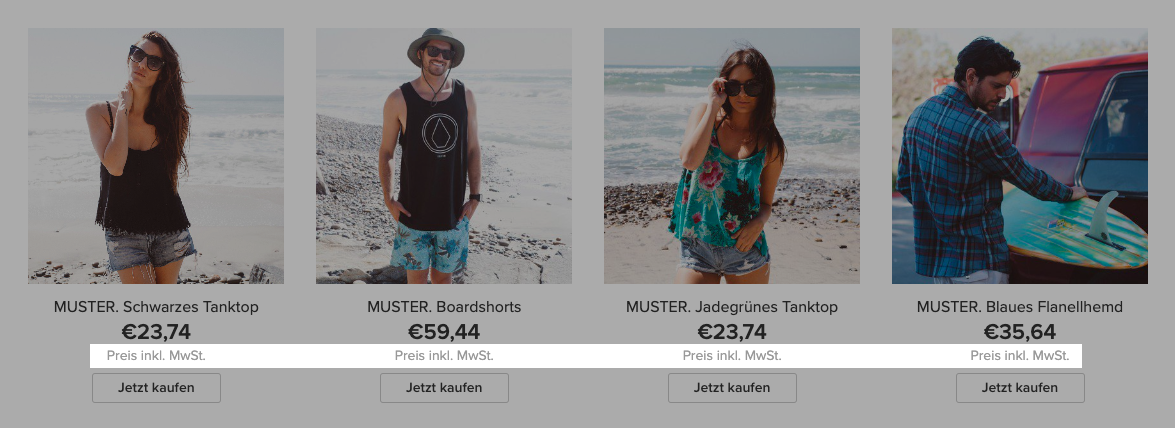Open the Blaues Flanellhemd product photo
Screen dimensions: 1175x428
[1019, 156]
